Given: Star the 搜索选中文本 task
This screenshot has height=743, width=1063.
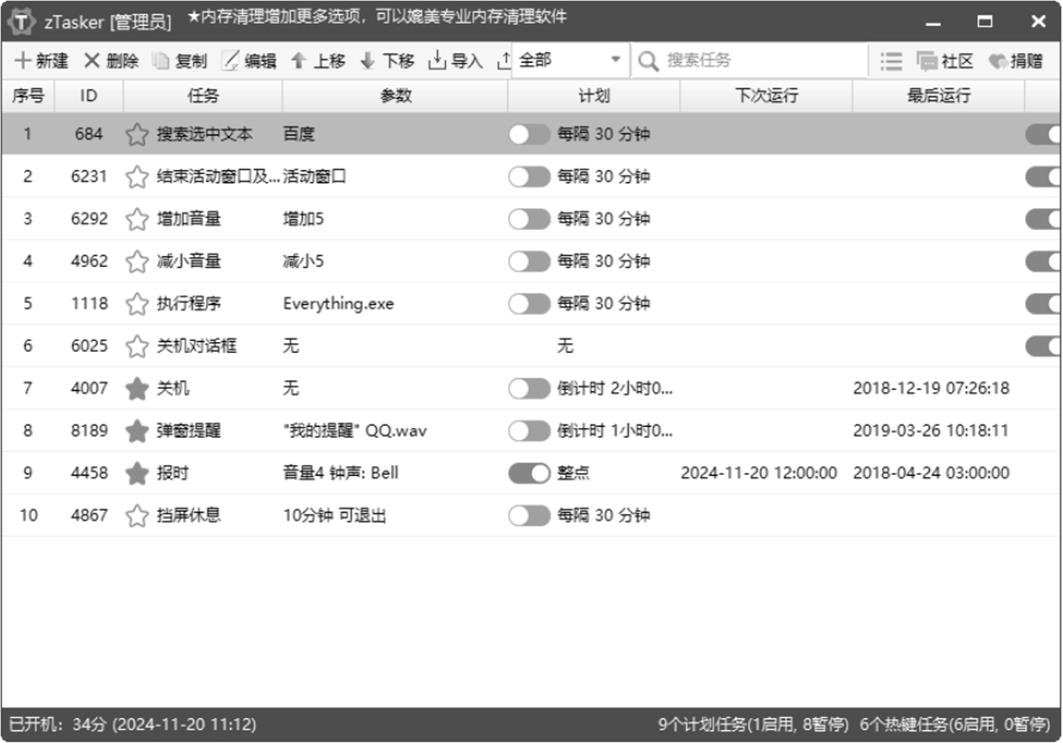Looking at the screenshot, I should coord(137,134).
